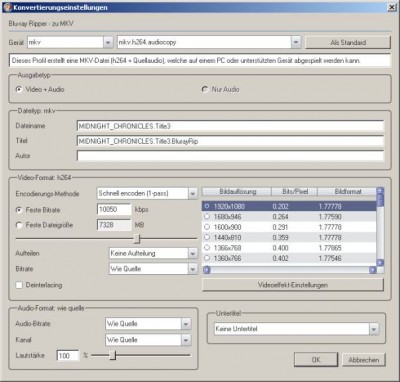Click the Titel input field
This screenshot has height=382, width=400.
(230, 141)
